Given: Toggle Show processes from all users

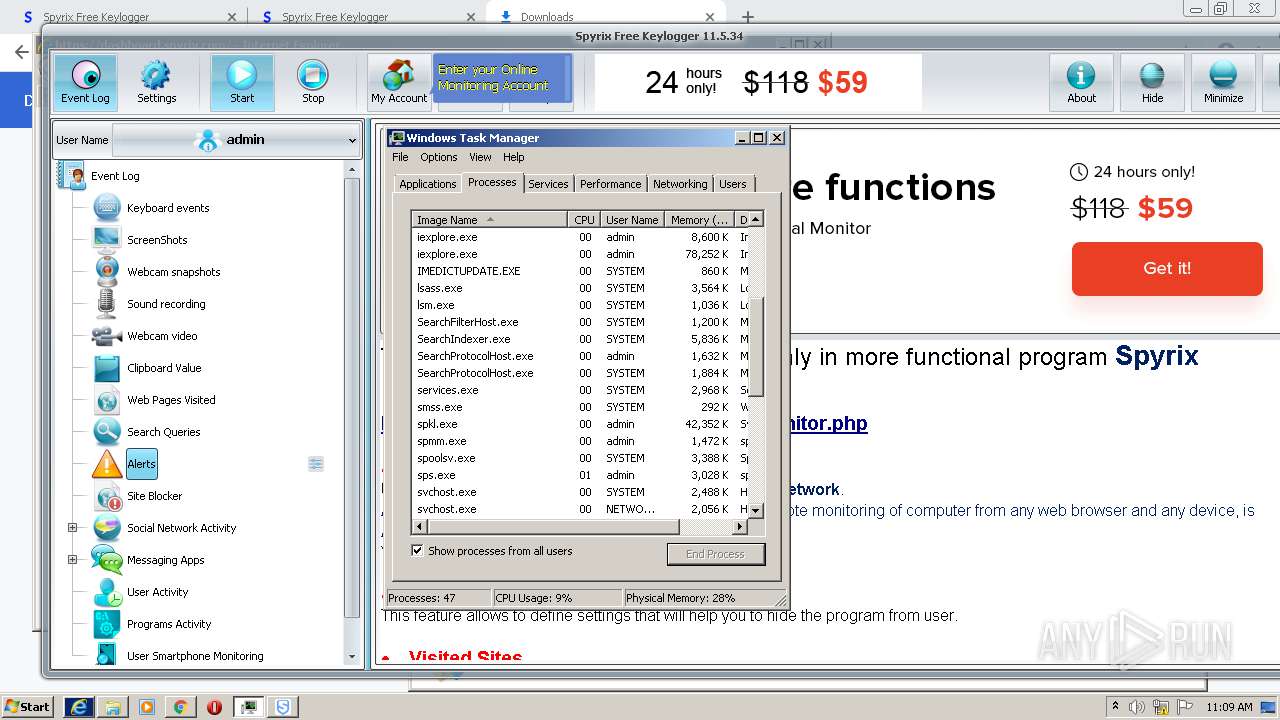Looking at the screenshot, I should (x=418, y=551).
